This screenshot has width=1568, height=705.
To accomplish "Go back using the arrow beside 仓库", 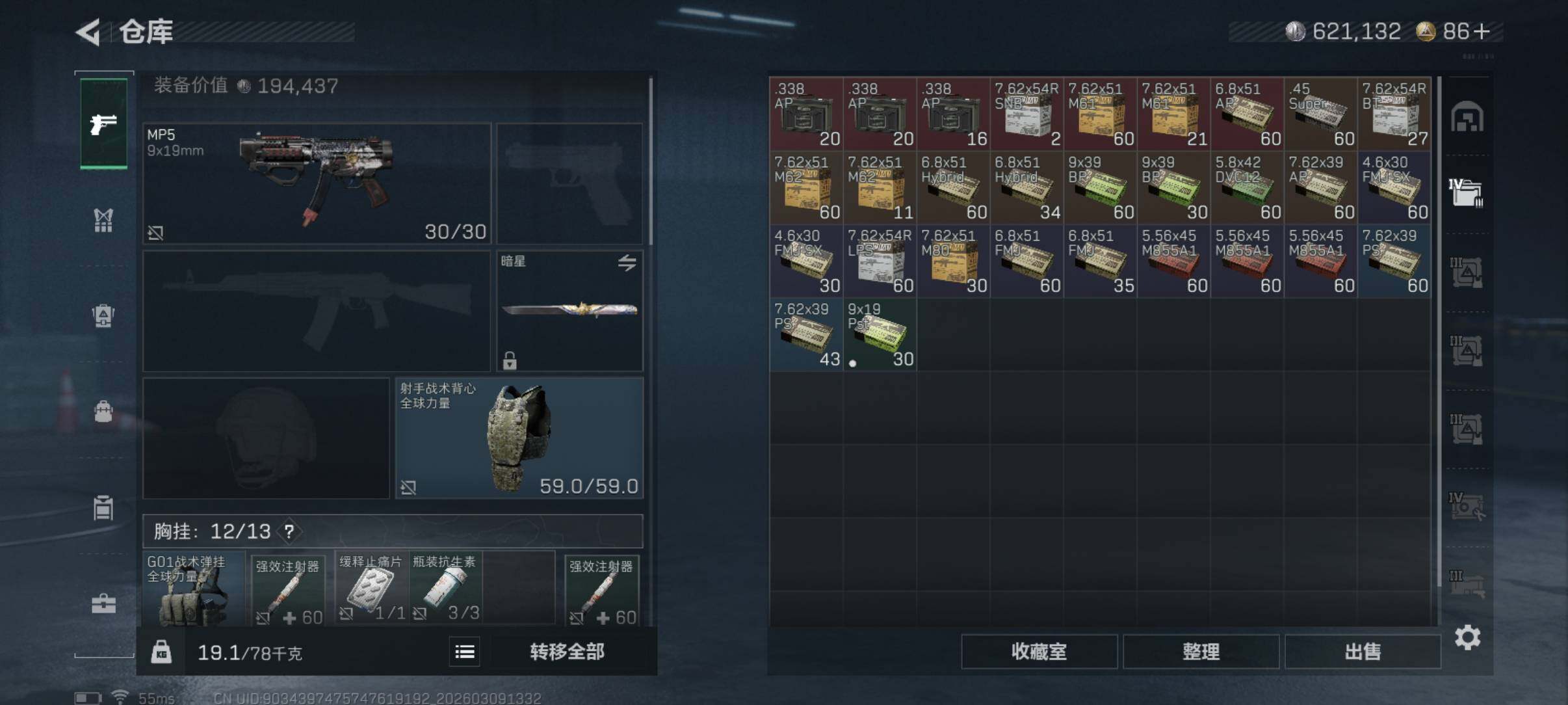I will click(x=88, y=32).
